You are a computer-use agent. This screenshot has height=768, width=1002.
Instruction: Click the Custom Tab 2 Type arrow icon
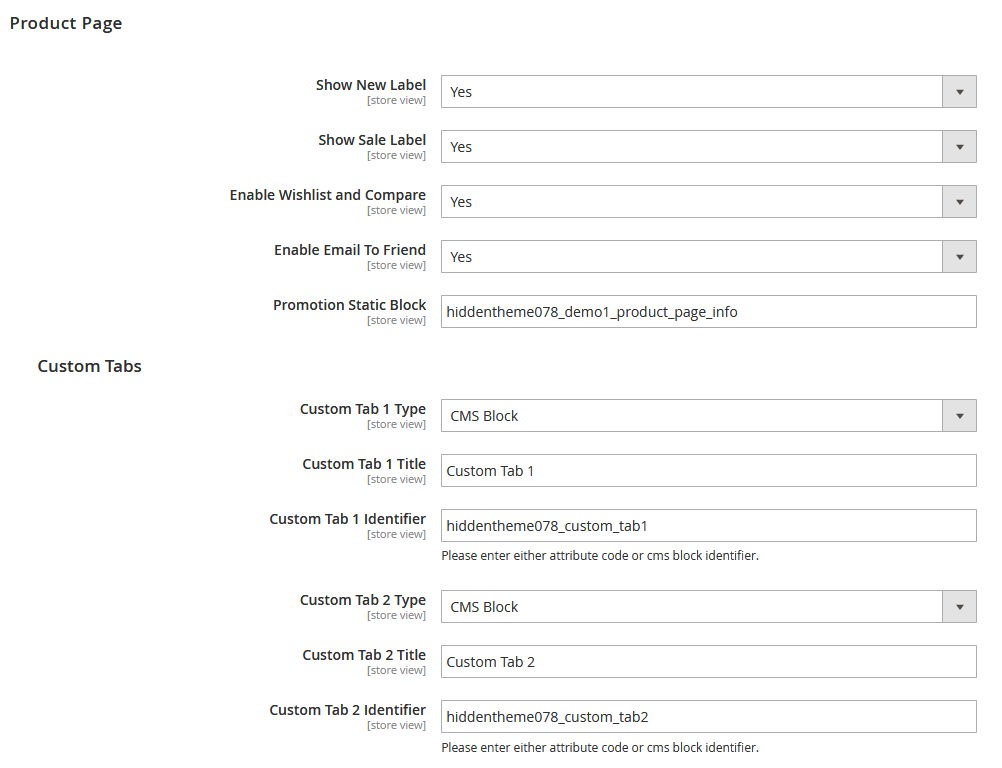pyautogui.click(x=959, y=606)
